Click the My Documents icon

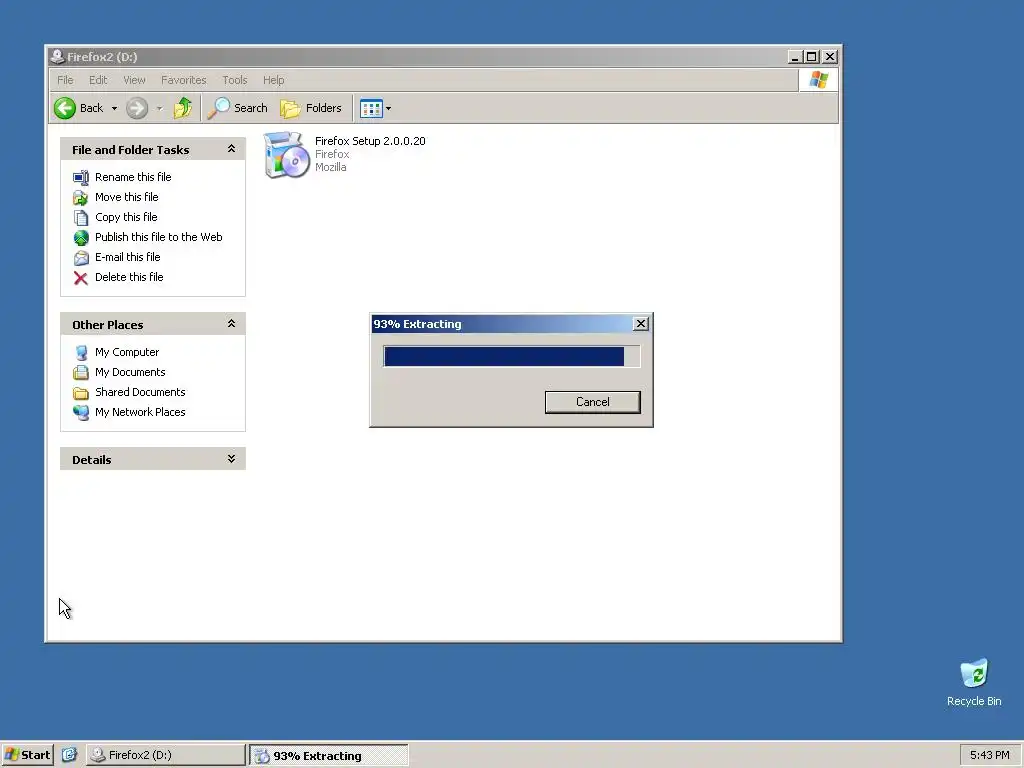[x=80, y=373]
